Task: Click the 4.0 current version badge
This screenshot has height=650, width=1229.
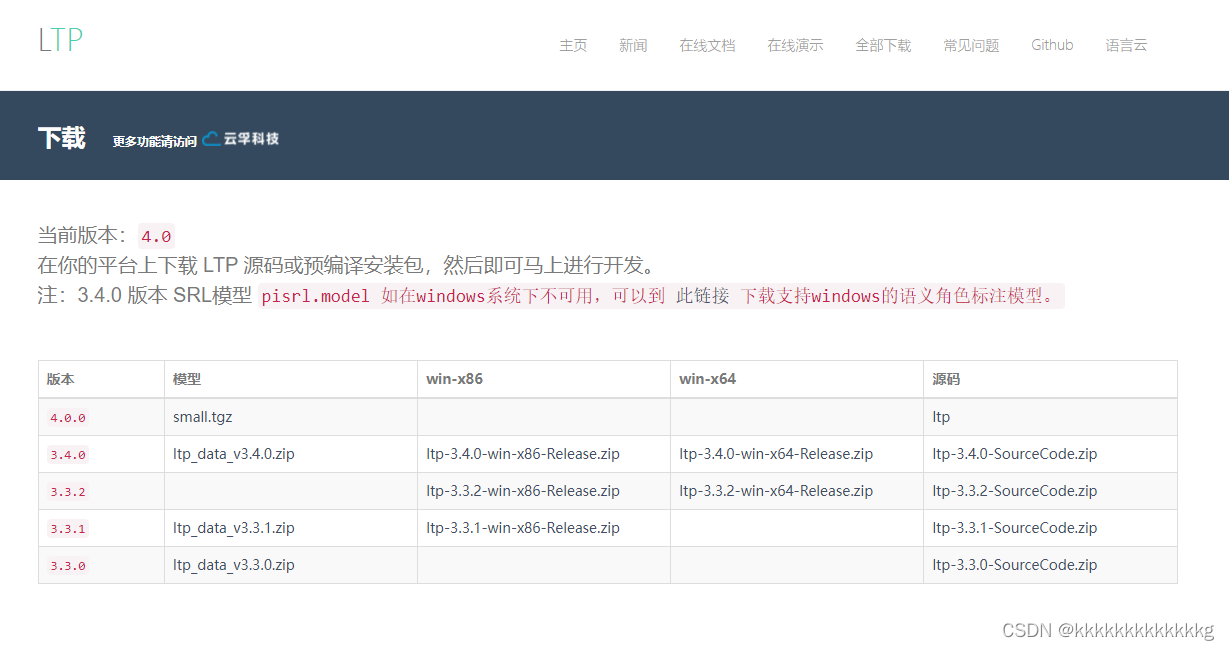Action: pyautogui.click(x=156, y=236)
